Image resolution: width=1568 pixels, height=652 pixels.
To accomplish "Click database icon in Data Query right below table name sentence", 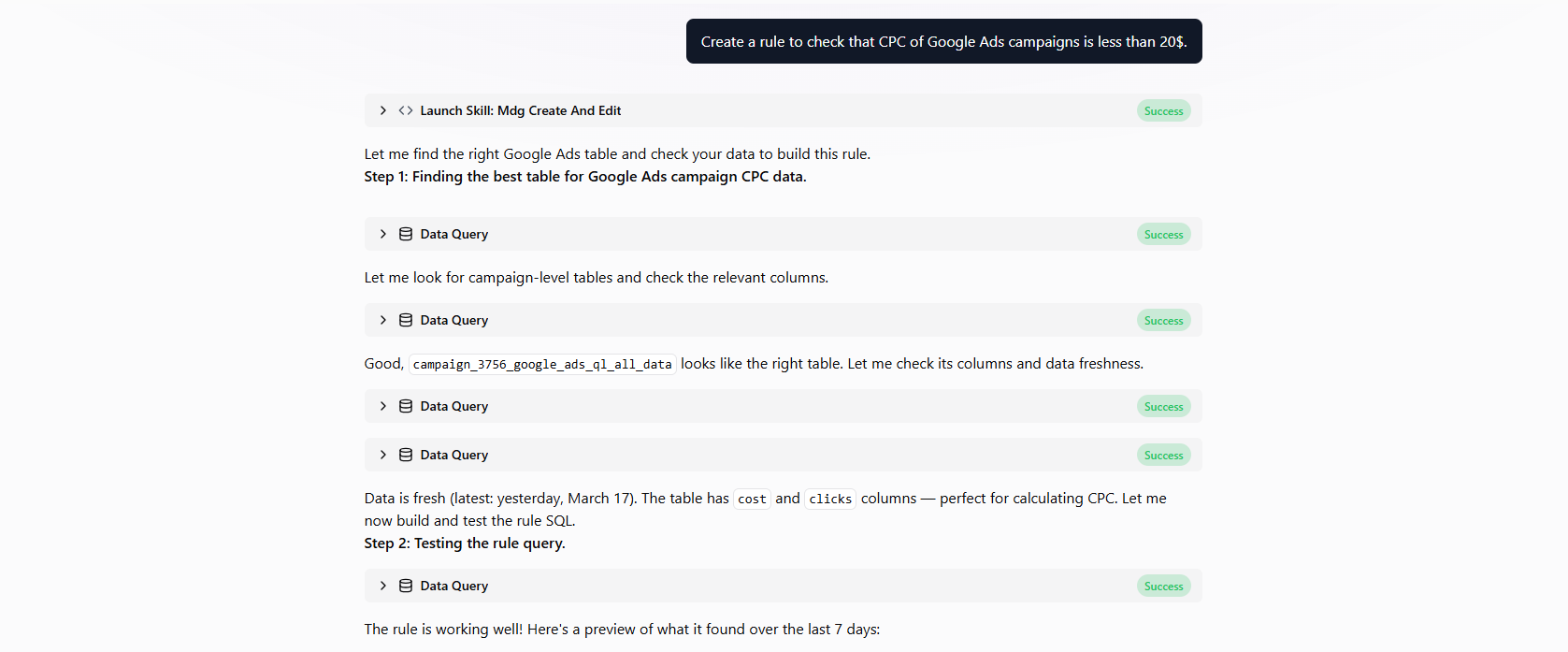I will pyautogui.click(x=406, y=406).
